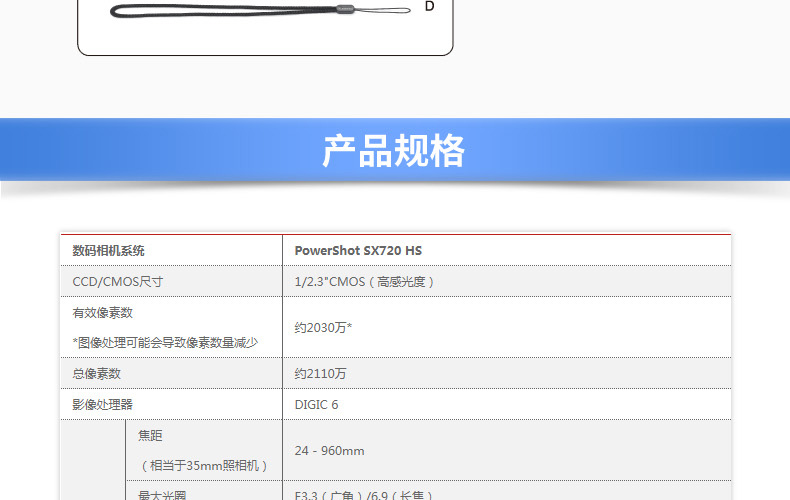The height and width of the screenshot is (500, 790).
Task: Click the 产品规格 banner heading
Action: coord(393,151)
